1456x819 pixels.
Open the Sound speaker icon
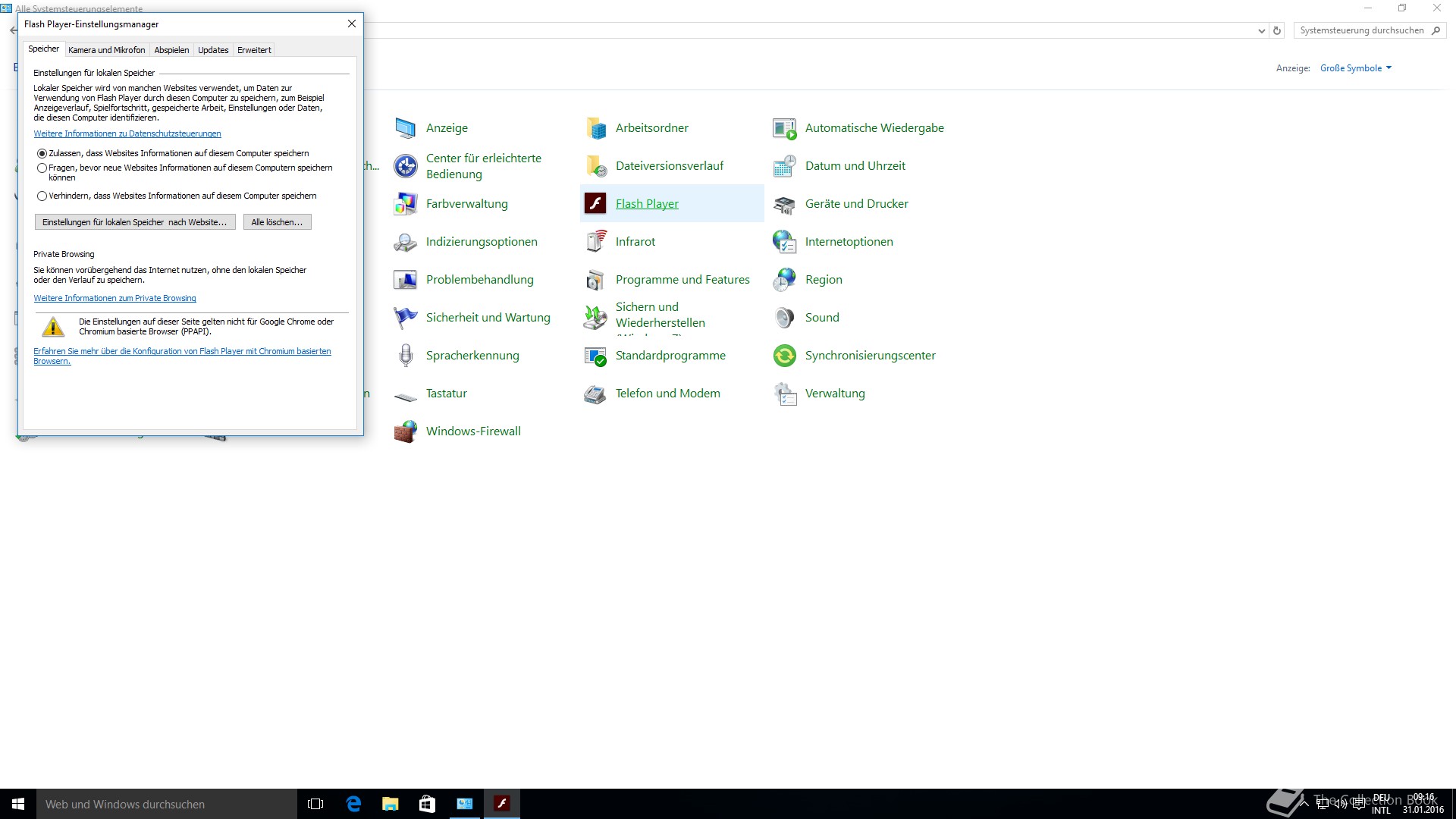785,318
